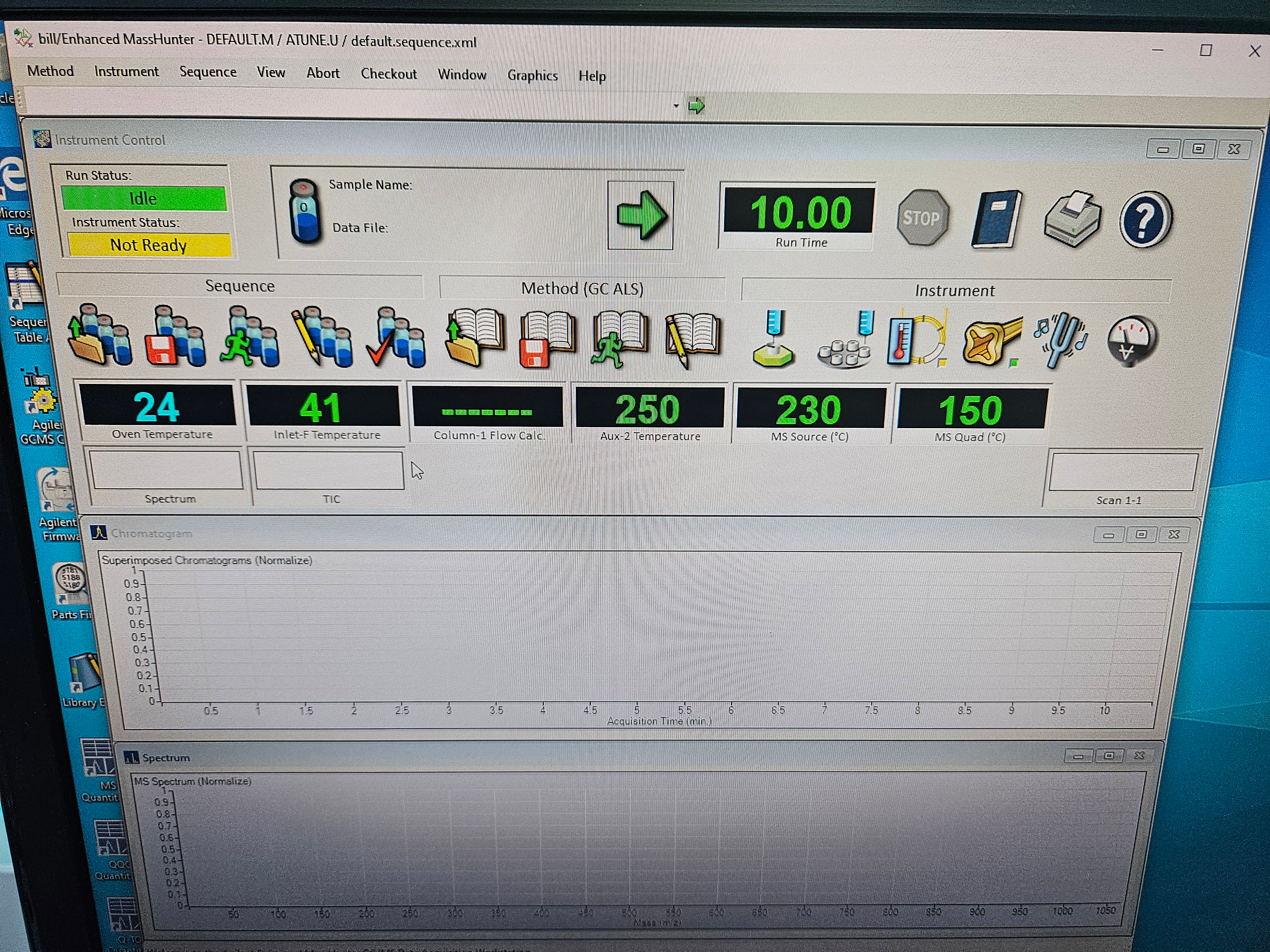
Task: Click the empty TIC monitor box
Action: tap(329, 471)
